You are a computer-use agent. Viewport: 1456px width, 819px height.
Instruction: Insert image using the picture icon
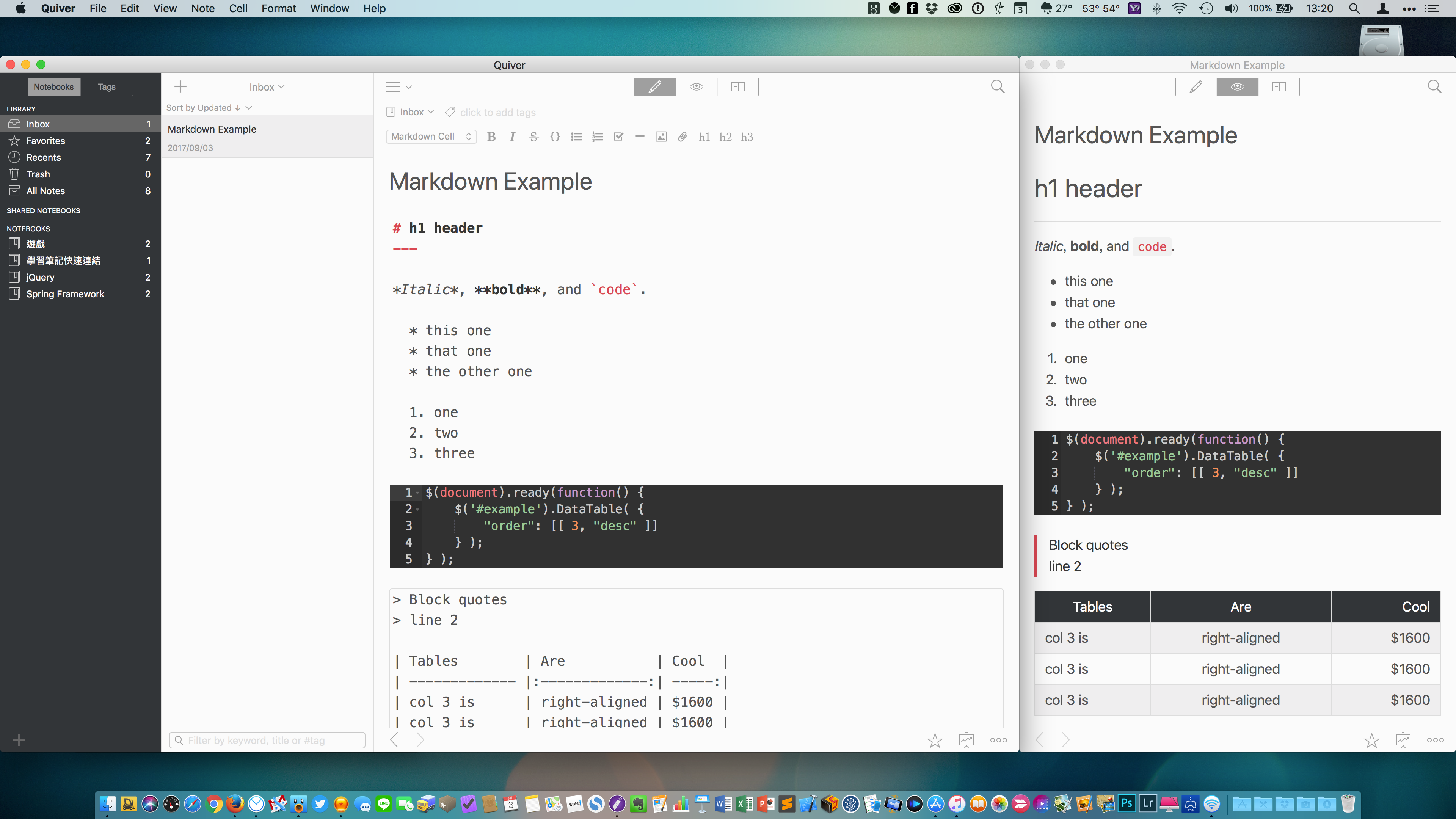click(661, 137)
